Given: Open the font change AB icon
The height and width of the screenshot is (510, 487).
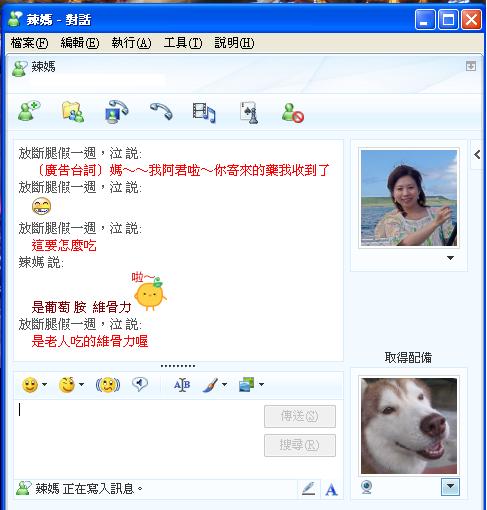Looking at the screenshot, I should click(x=182, y=385).
